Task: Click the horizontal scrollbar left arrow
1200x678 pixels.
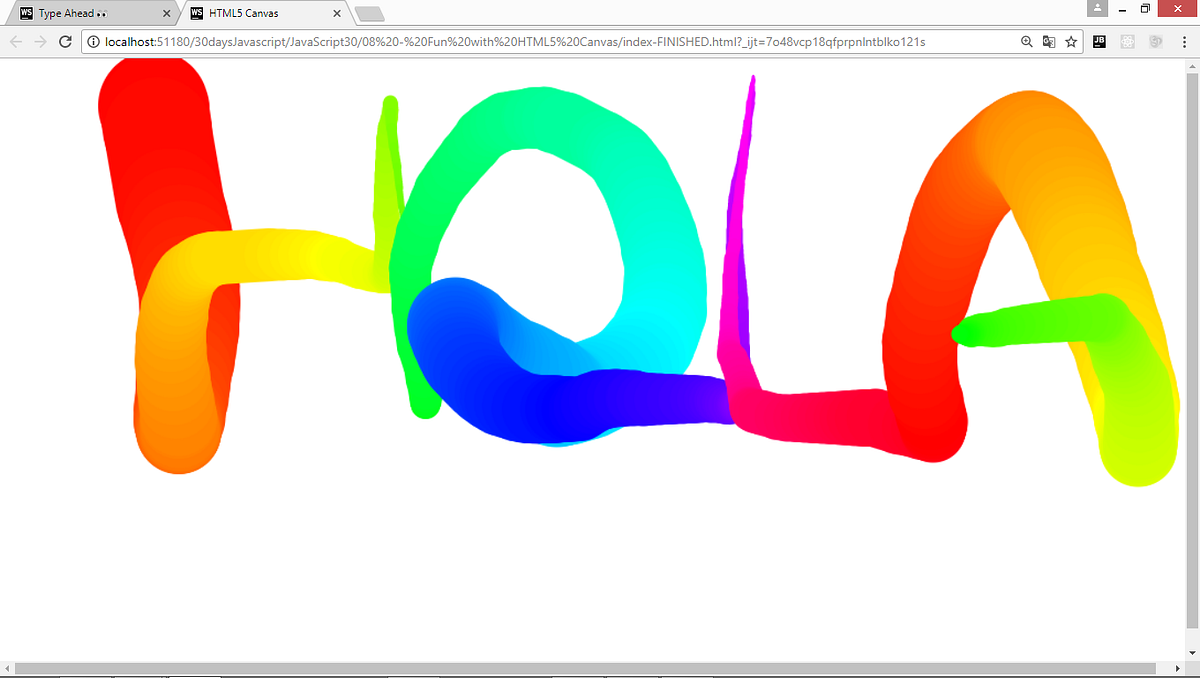Action: 6,670
